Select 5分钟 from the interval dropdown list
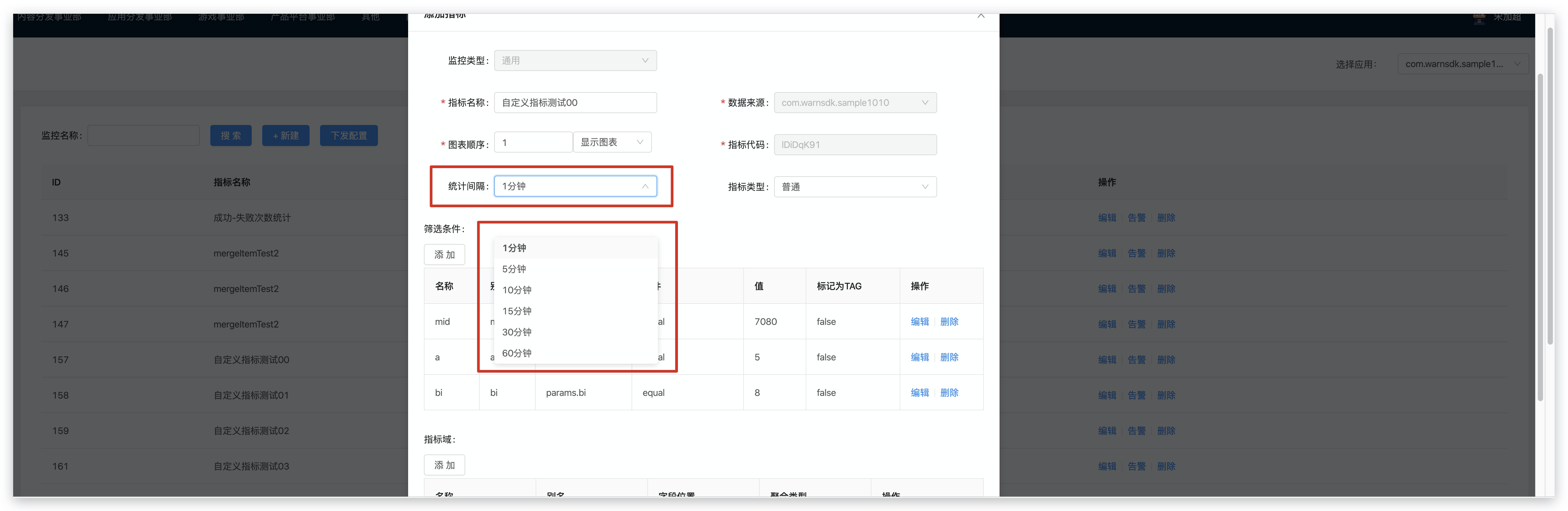 click(x=514, y=269)
